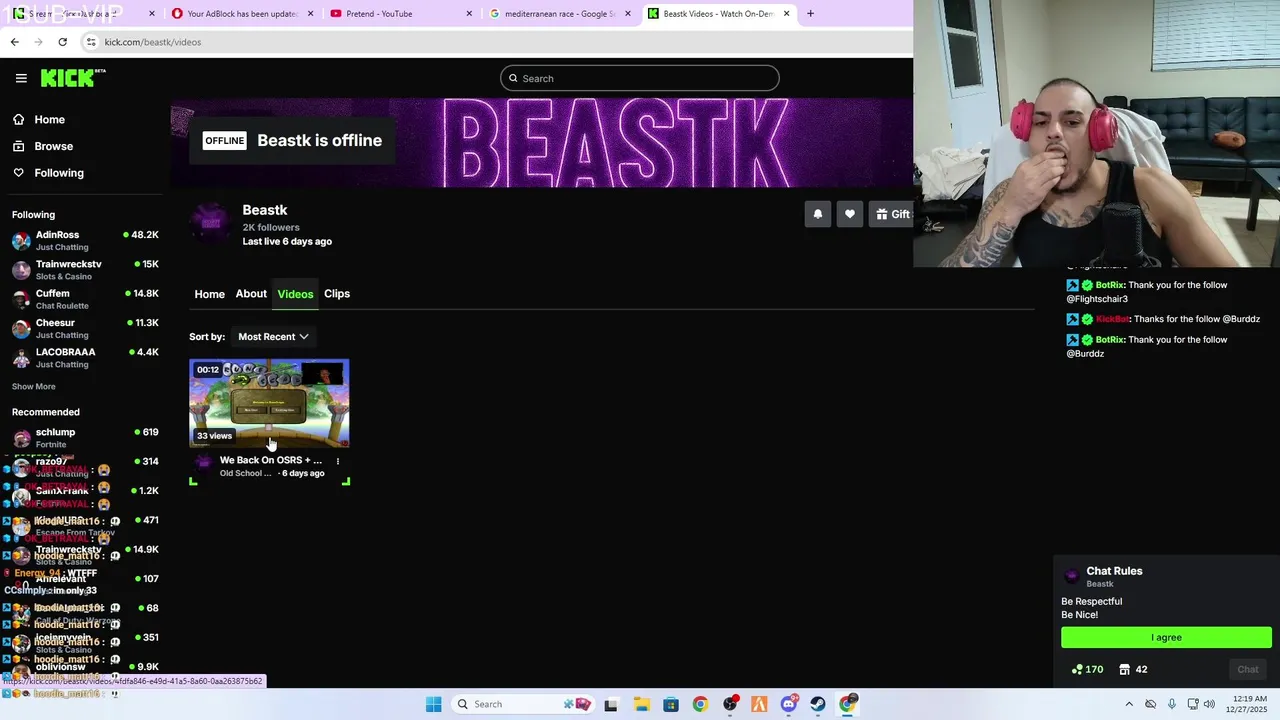The height and width of the screenshot is (720, 1280).
Task: Open the first Chrome icon in the taskbar
Action: pyautogui.click(x=700, y=704)
